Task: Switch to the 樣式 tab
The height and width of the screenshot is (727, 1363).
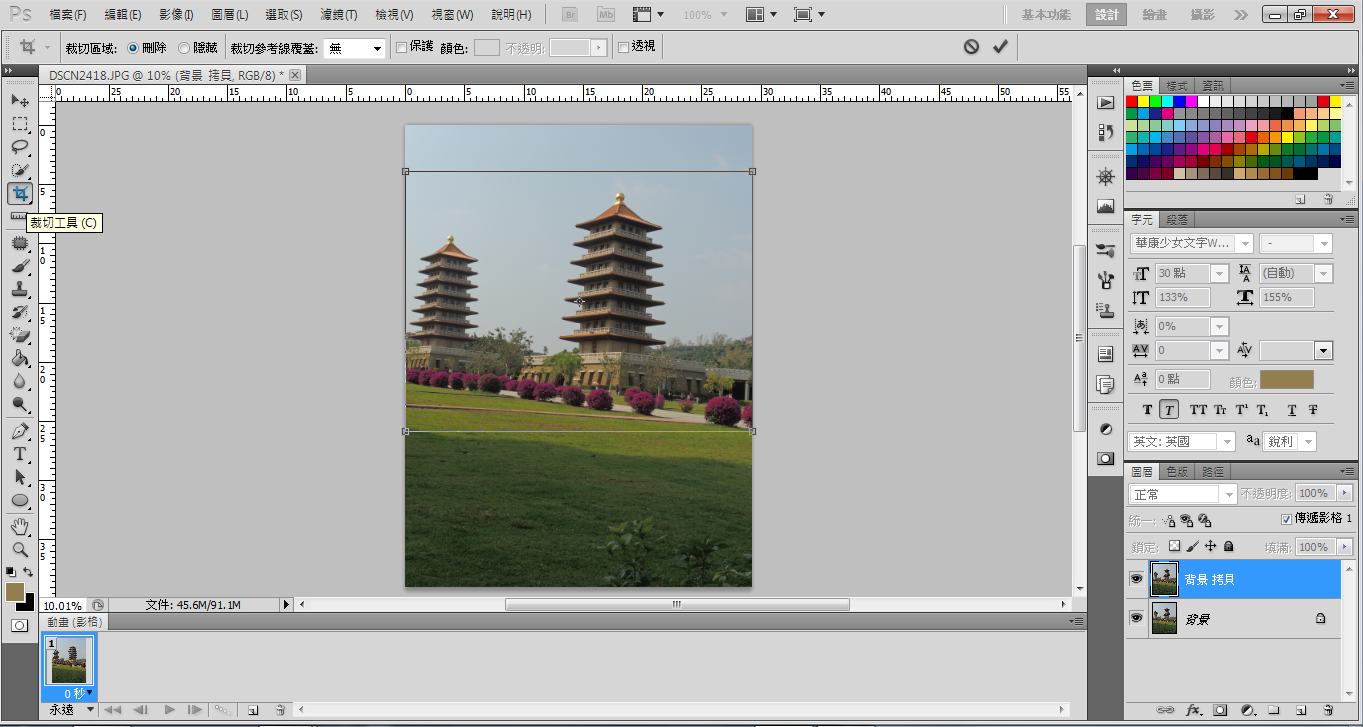Action: (1177, 86)
